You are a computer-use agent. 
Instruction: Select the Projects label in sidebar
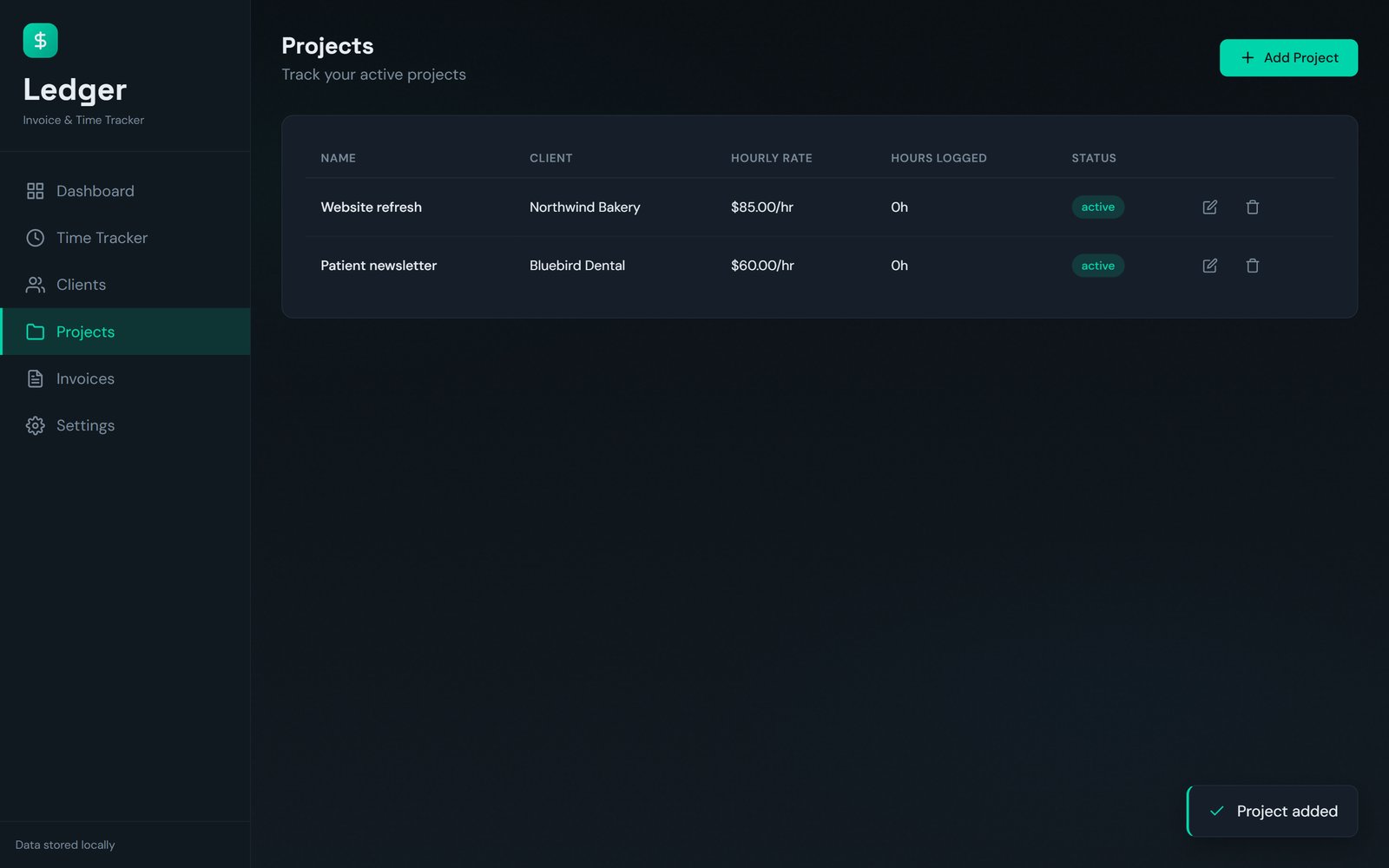(x=85, y=332)
